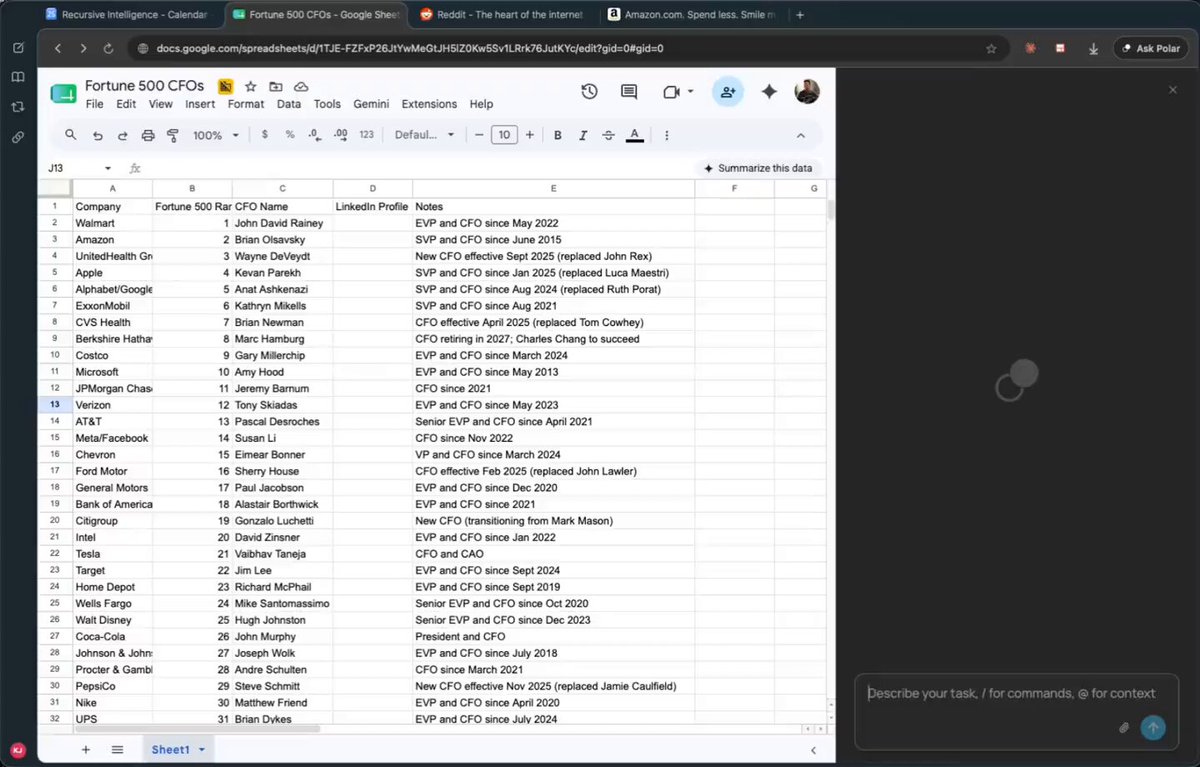This screenshot has width=1200, height=767.
Task: Format as percent
Action: 290,135
